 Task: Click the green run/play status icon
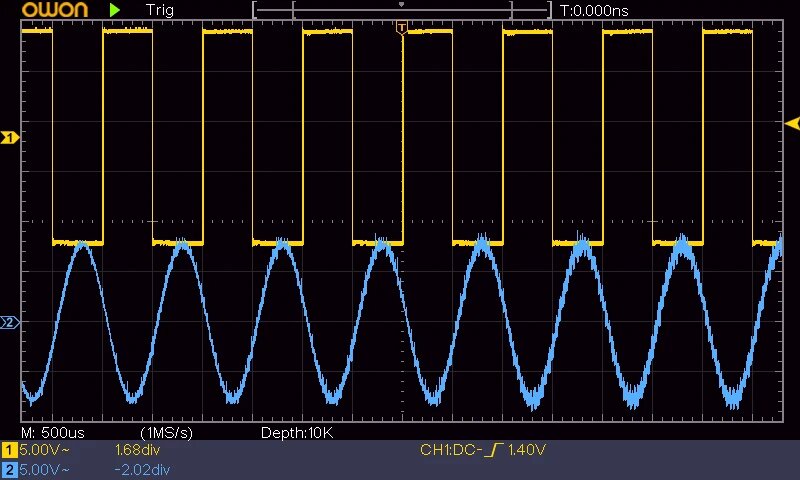115,10
